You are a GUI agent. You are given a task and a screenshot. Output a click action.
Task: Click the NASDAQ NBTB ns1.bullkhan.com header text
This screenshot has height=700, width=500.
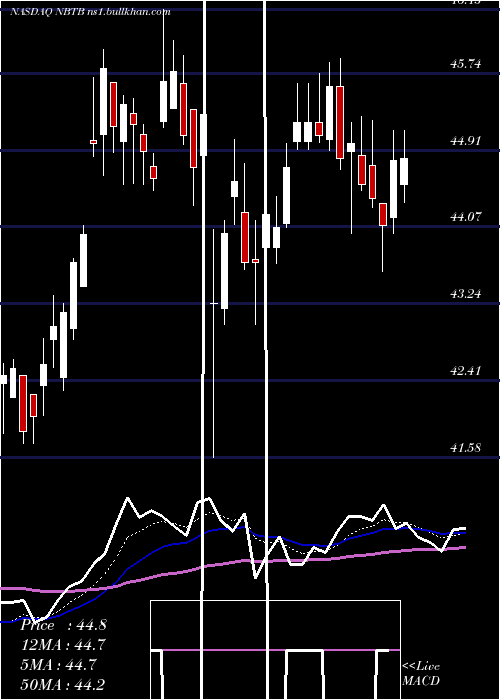[x=90, y=12]
